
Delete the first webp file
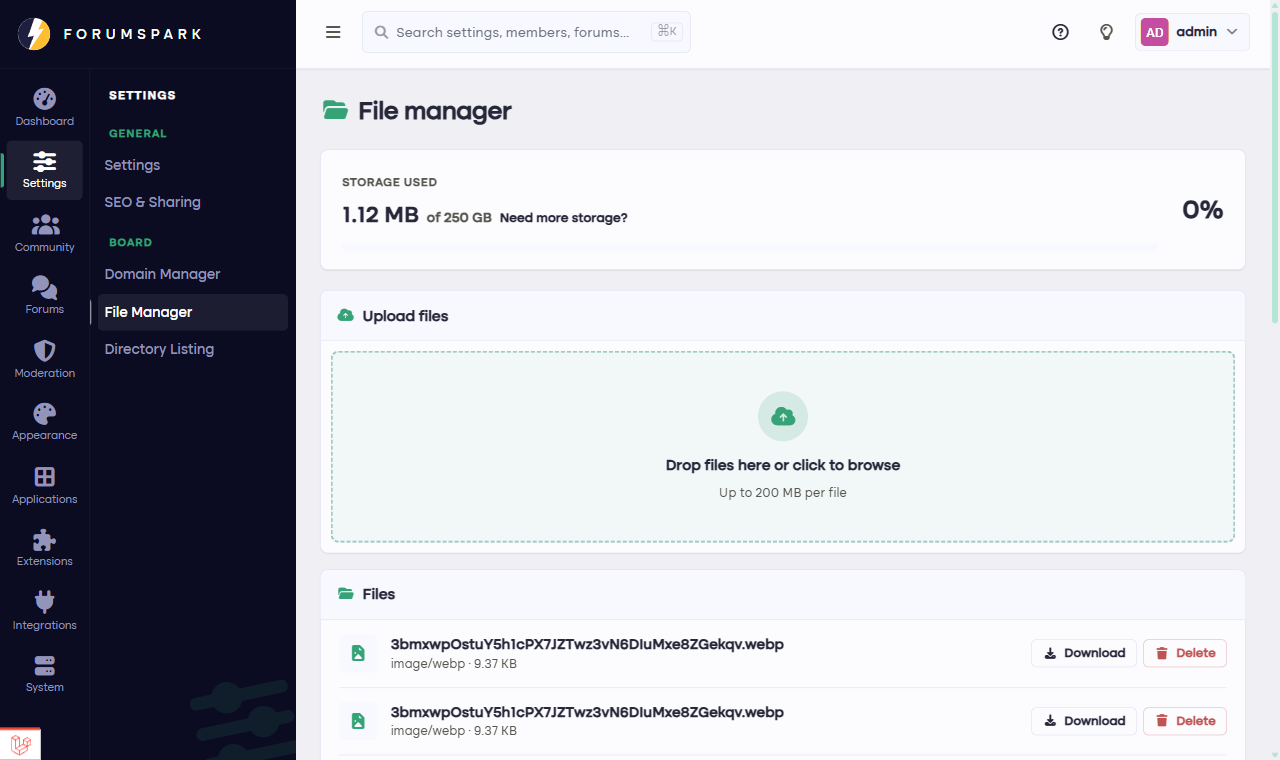pos(1185,653)
